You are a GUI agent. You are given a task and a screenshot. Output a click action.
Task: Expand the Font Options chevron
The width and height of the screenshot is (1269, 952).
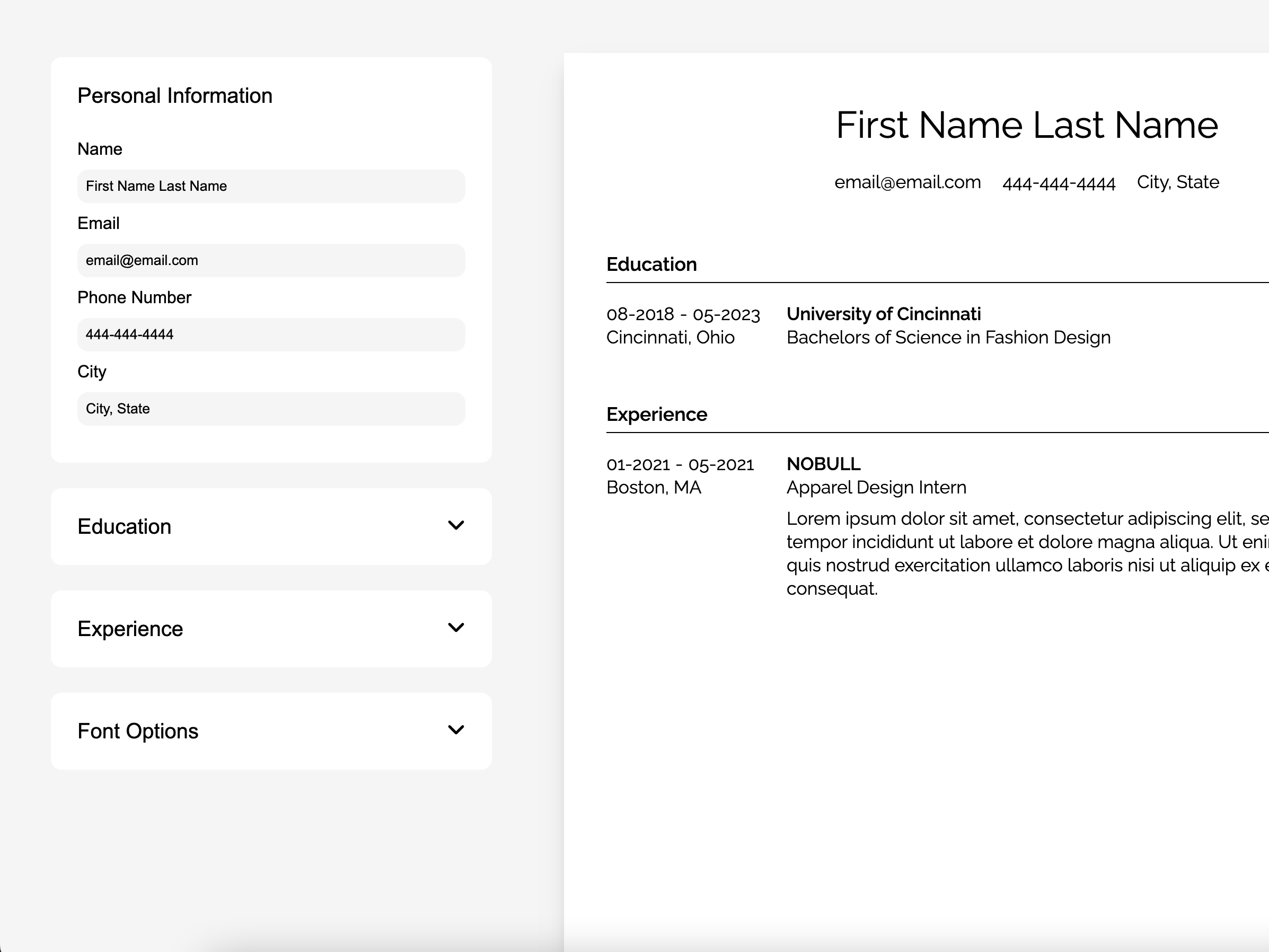pos(455,730)
